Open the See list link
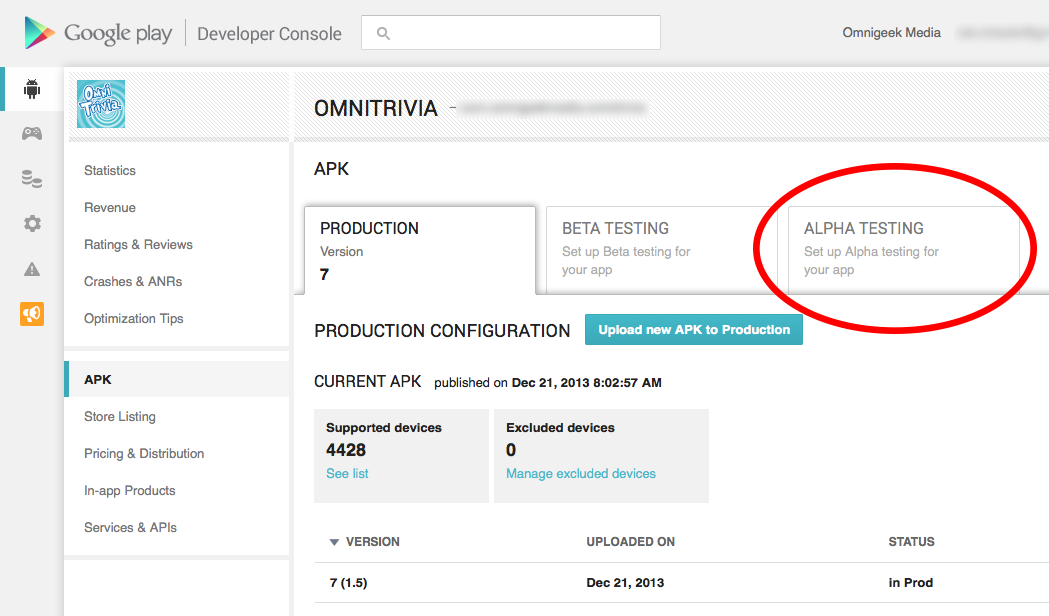This screenshot has width=1049, height=616. (347, 474)
